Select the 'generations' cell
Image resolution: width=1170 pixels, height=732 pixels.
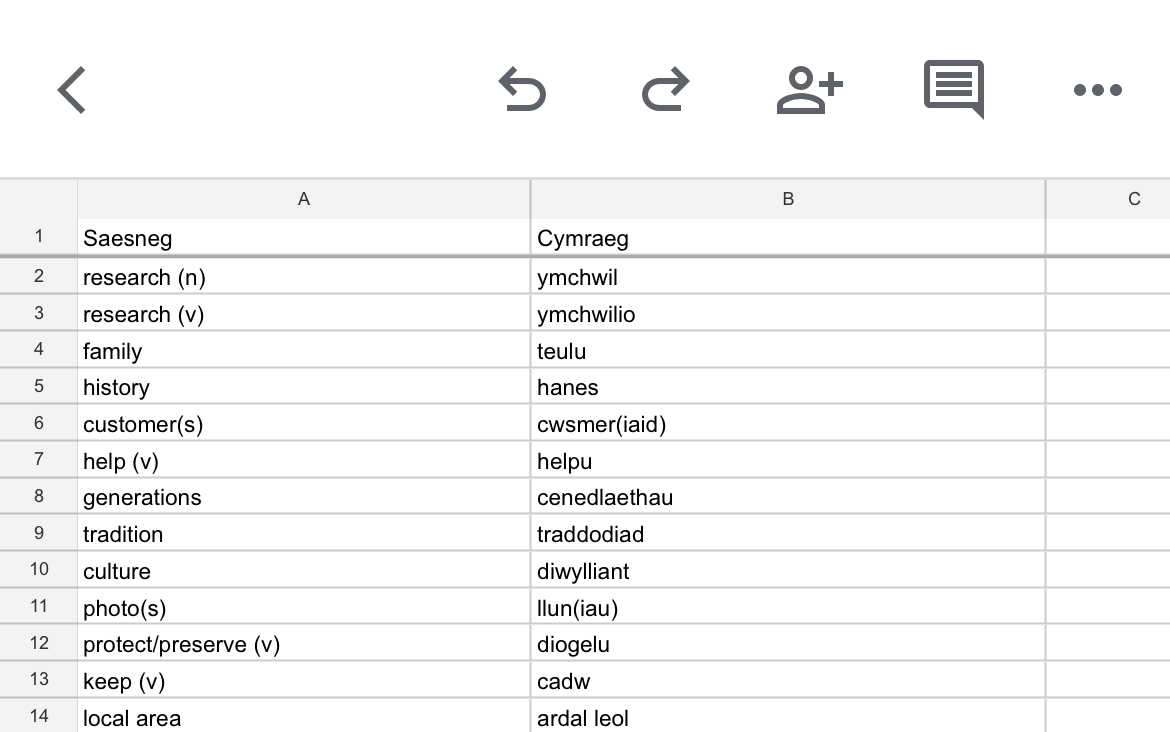(x=304, y=496)
